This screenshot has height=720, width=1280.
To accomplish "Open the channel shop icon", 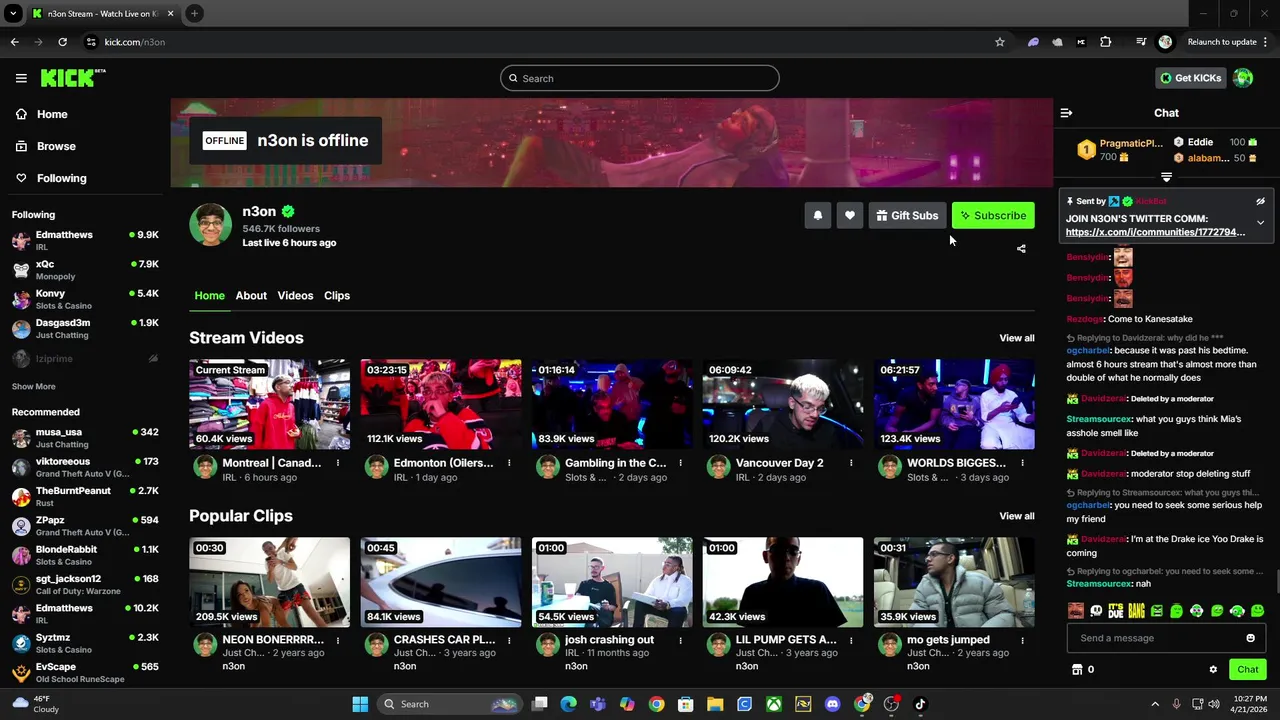I will [1077, 670].
